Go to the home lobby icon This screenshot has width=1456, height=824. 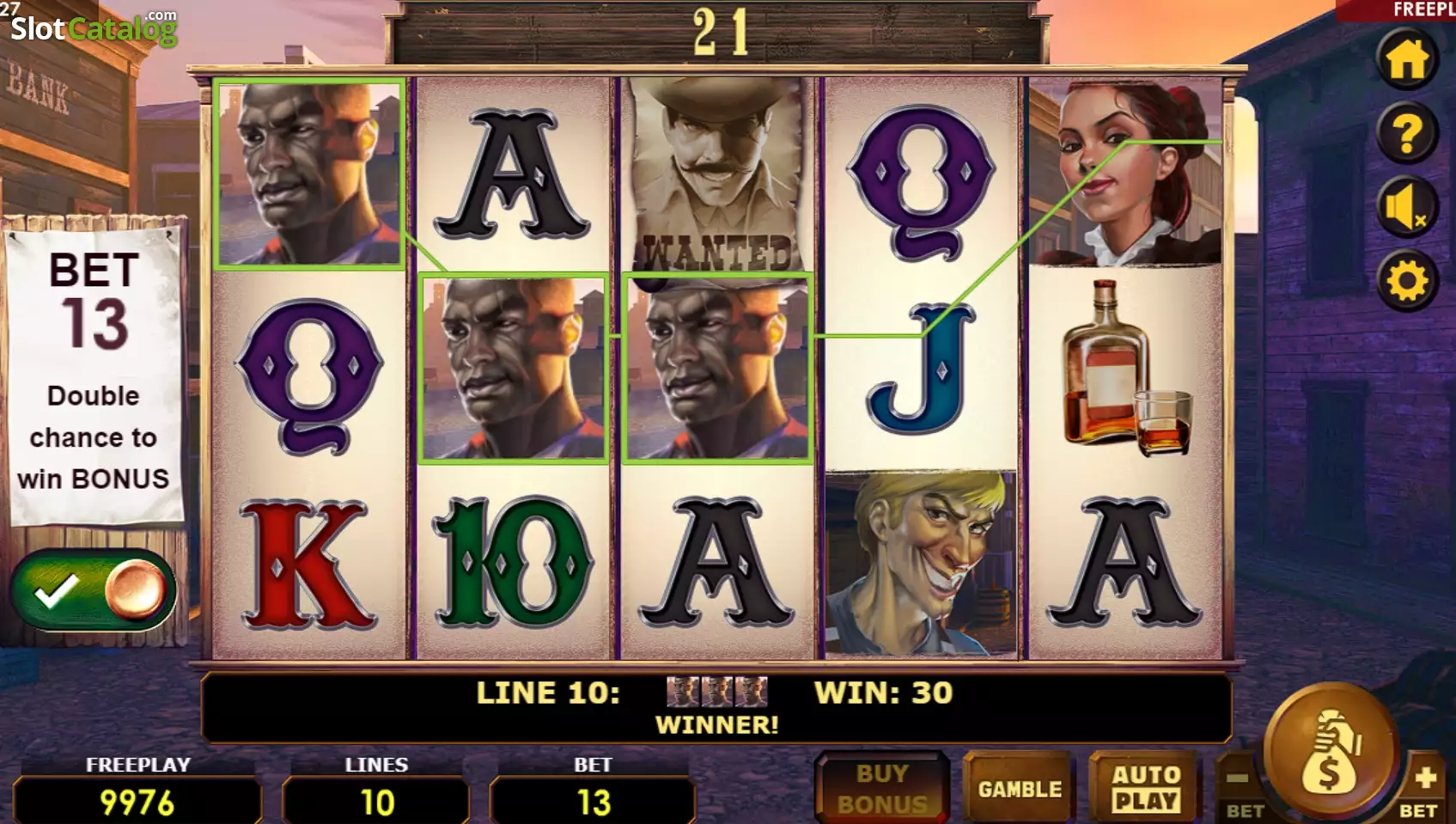(1407, 60)
